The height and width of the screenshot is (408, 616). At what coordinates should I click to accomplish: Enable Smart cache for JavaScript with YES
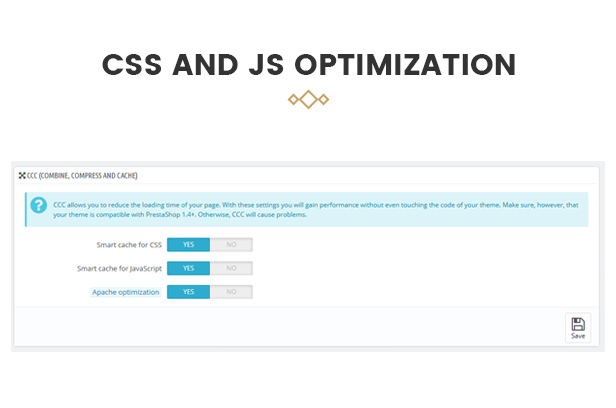188,268
